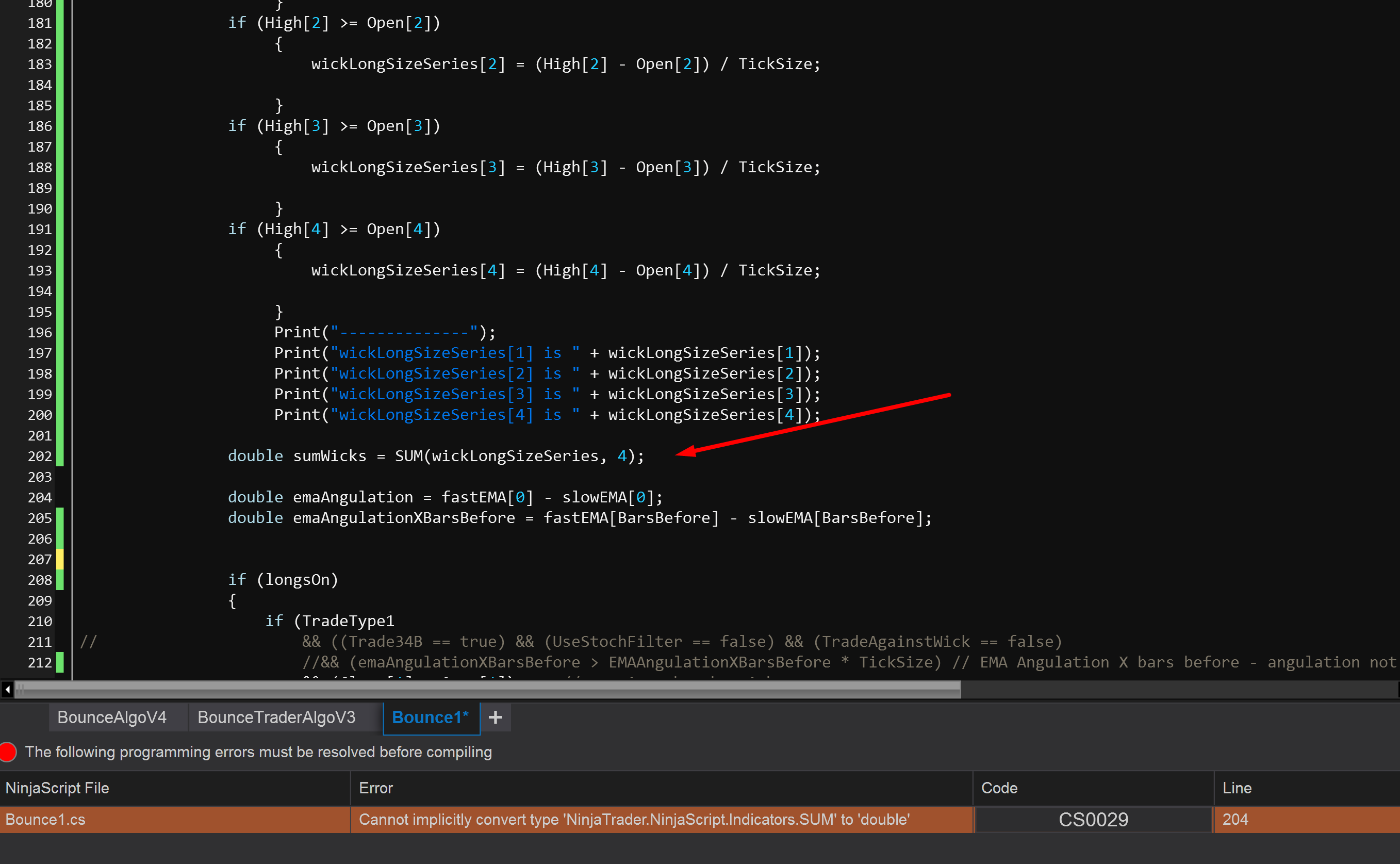Click line number 207 in the gutter
The image size is (1400, 864).
[x=39, y=560]
